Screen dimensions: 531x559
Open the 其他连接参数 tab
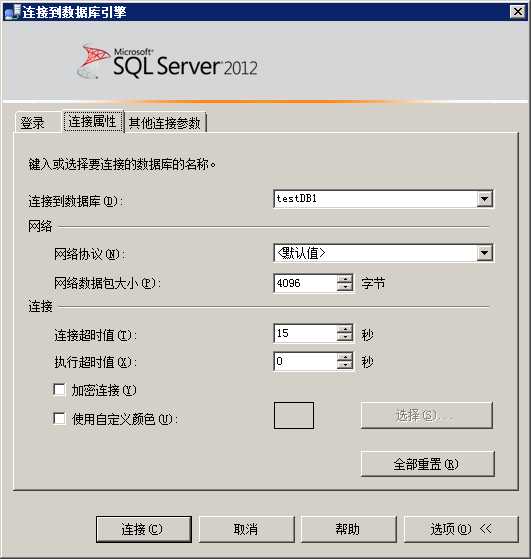tap(165, 123)
